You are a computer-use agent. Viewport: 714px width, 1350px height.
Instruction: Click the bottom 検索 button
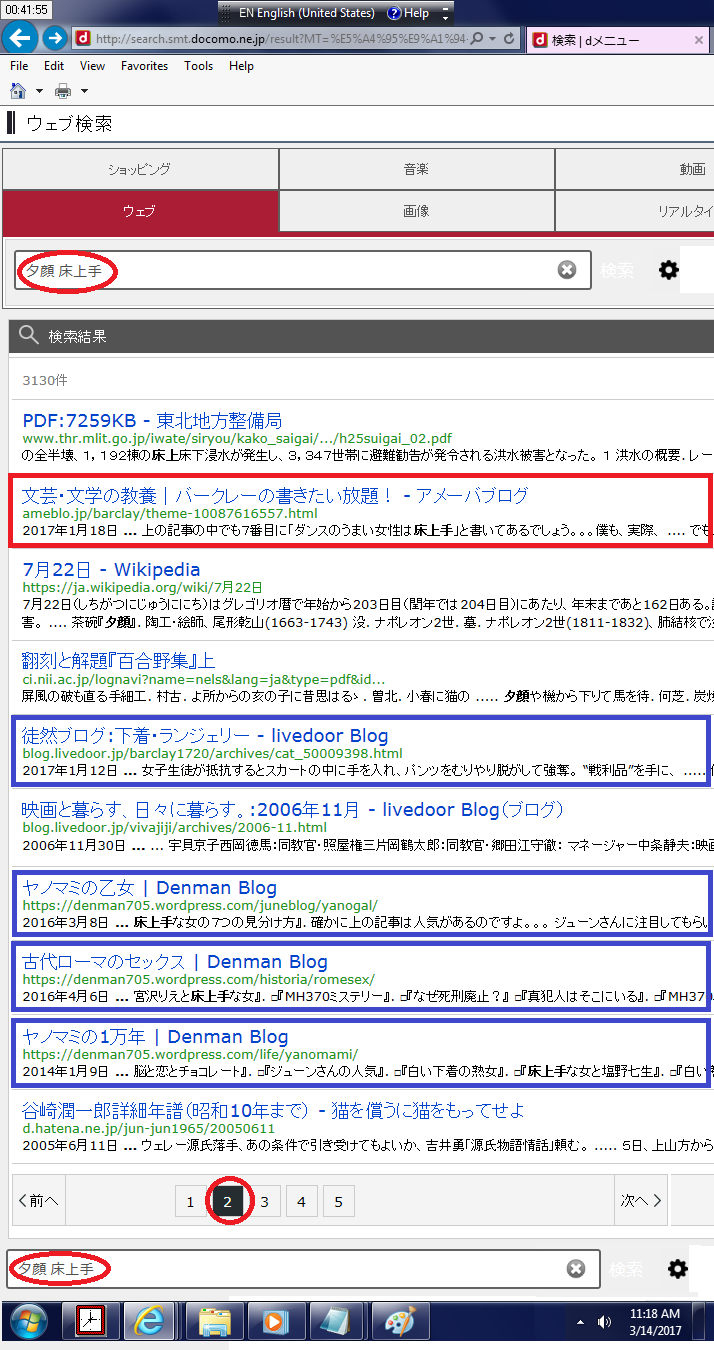627,1269
